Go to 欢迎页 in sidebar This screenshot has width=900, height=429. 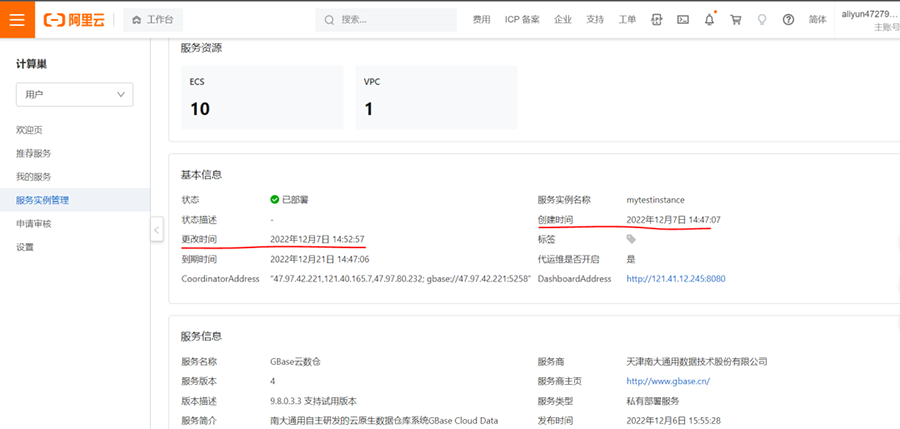pos(29,130)
